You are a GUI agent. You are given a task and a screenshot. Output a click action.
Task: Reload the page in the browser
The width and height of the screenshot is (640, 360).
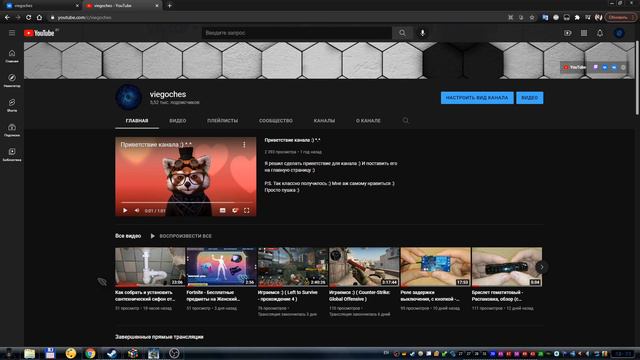[x=28, y=18]
